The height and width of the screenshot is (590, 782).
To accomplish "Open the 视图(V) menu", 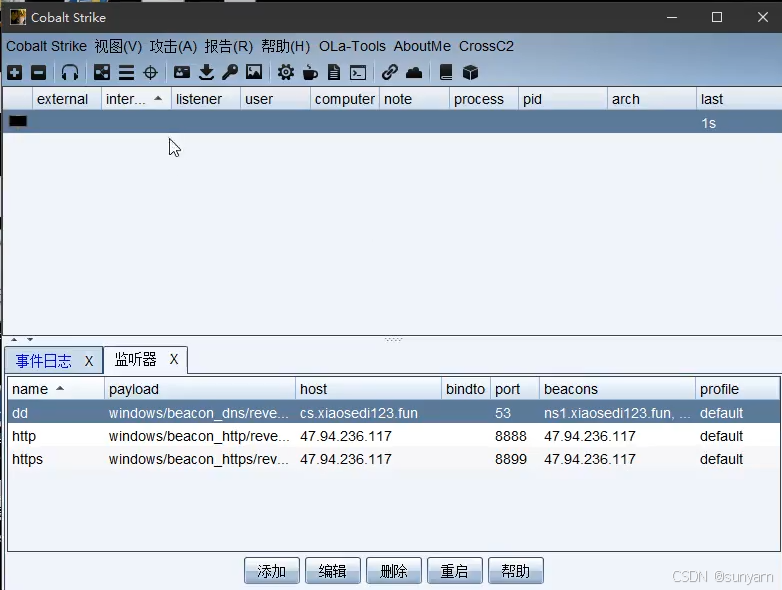I will click(118, 46).
